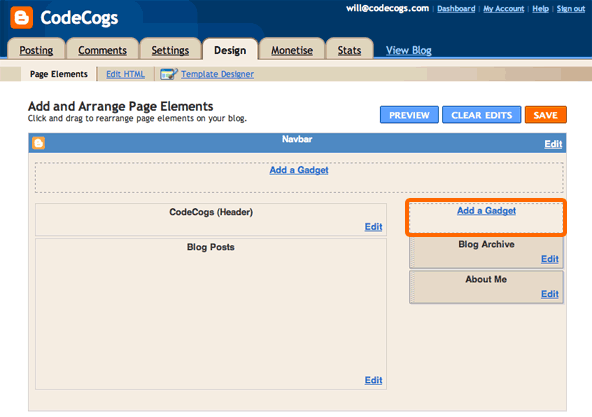Save the page layout changes
This screenshot has width=592, height=417.
tap(546, 115)
